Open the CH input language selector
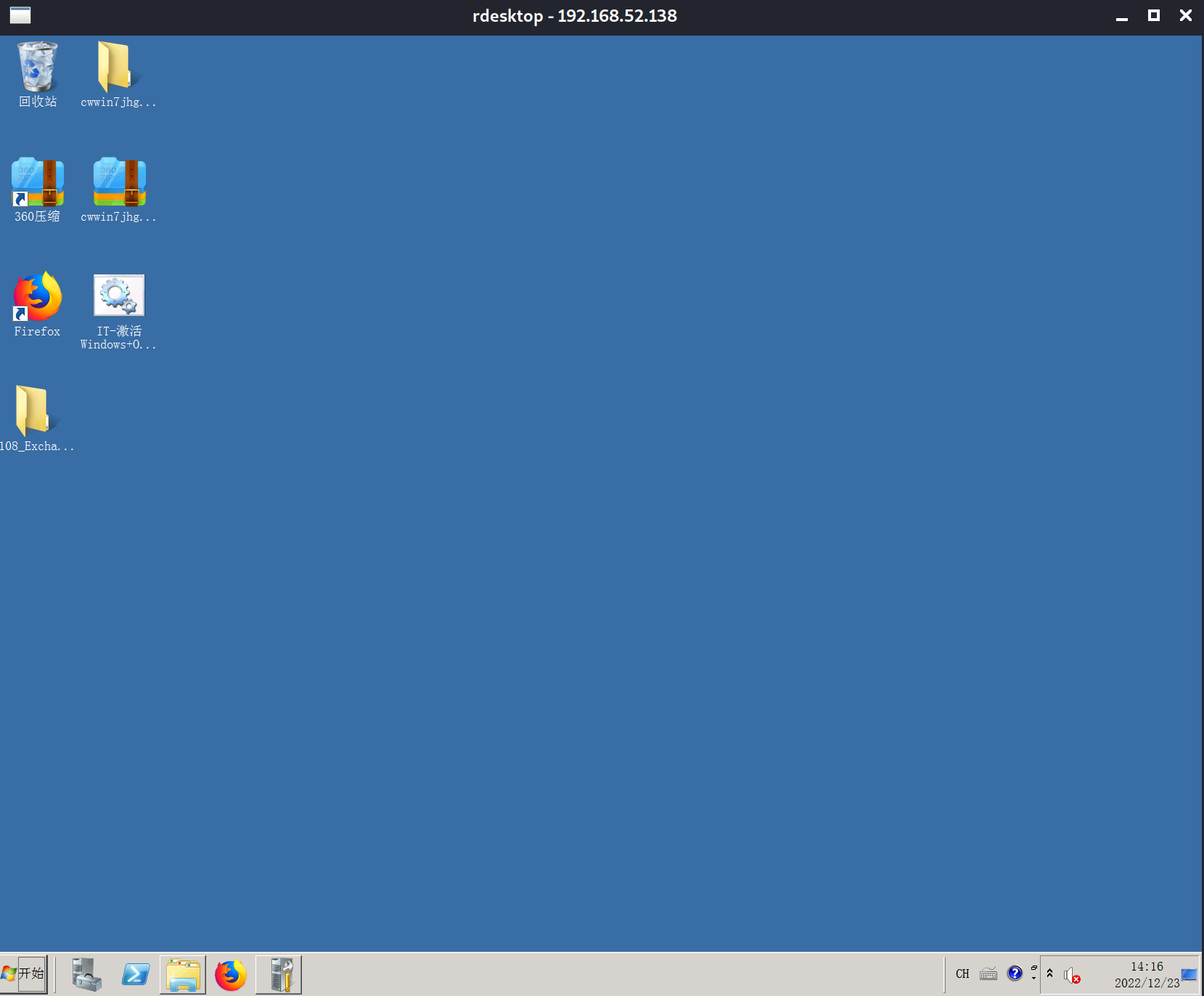This screenshot has width=1204, height=996. click(x=962, y=974)
